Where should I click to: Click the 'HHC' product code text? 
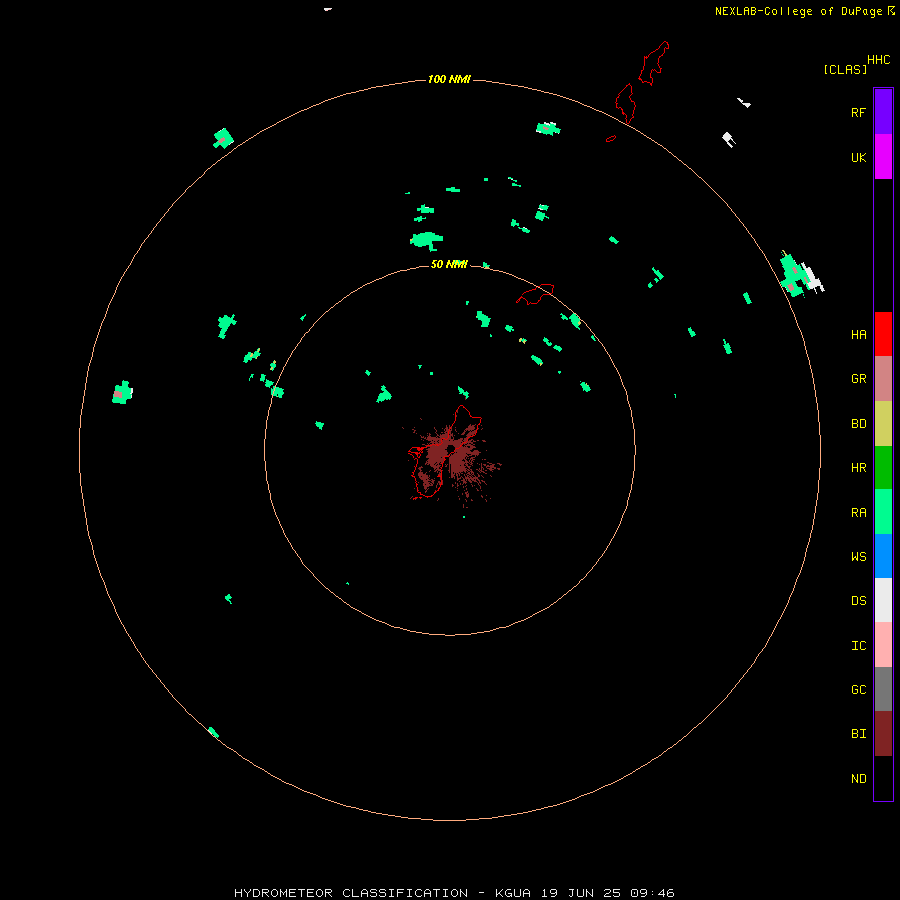(x=878, y=60)
